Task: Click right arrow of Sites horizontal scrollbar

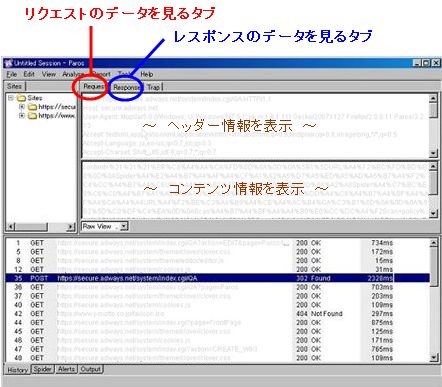Action: pos(70,227)
